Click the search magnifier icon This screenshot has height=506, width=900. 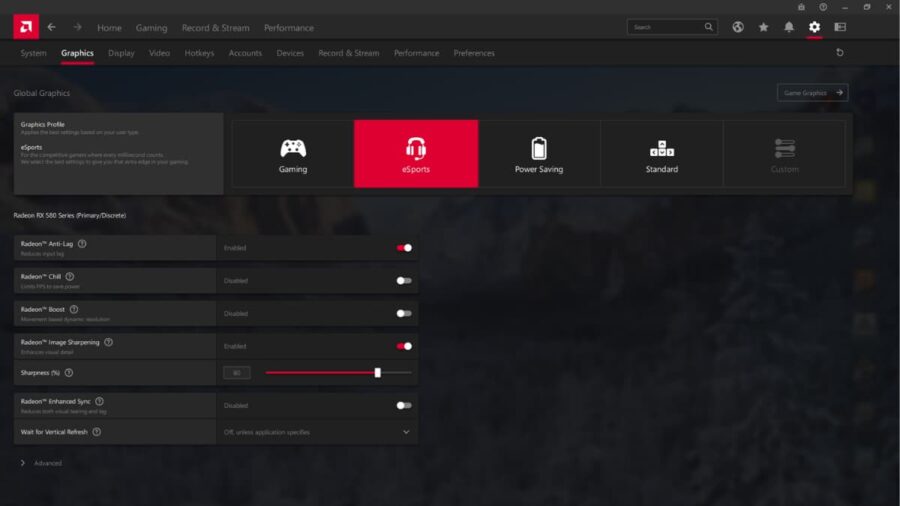[x=708, y=27]
